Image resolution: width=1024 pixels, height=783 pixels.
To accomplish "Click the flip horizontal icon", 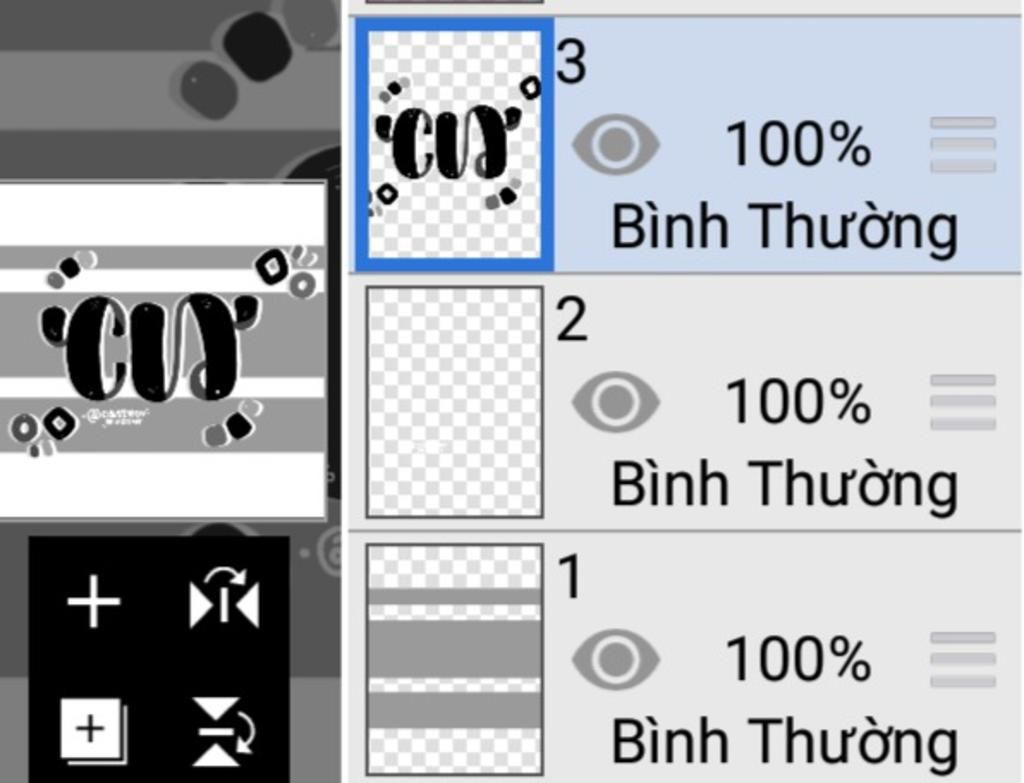I will [x=224, y=598].
